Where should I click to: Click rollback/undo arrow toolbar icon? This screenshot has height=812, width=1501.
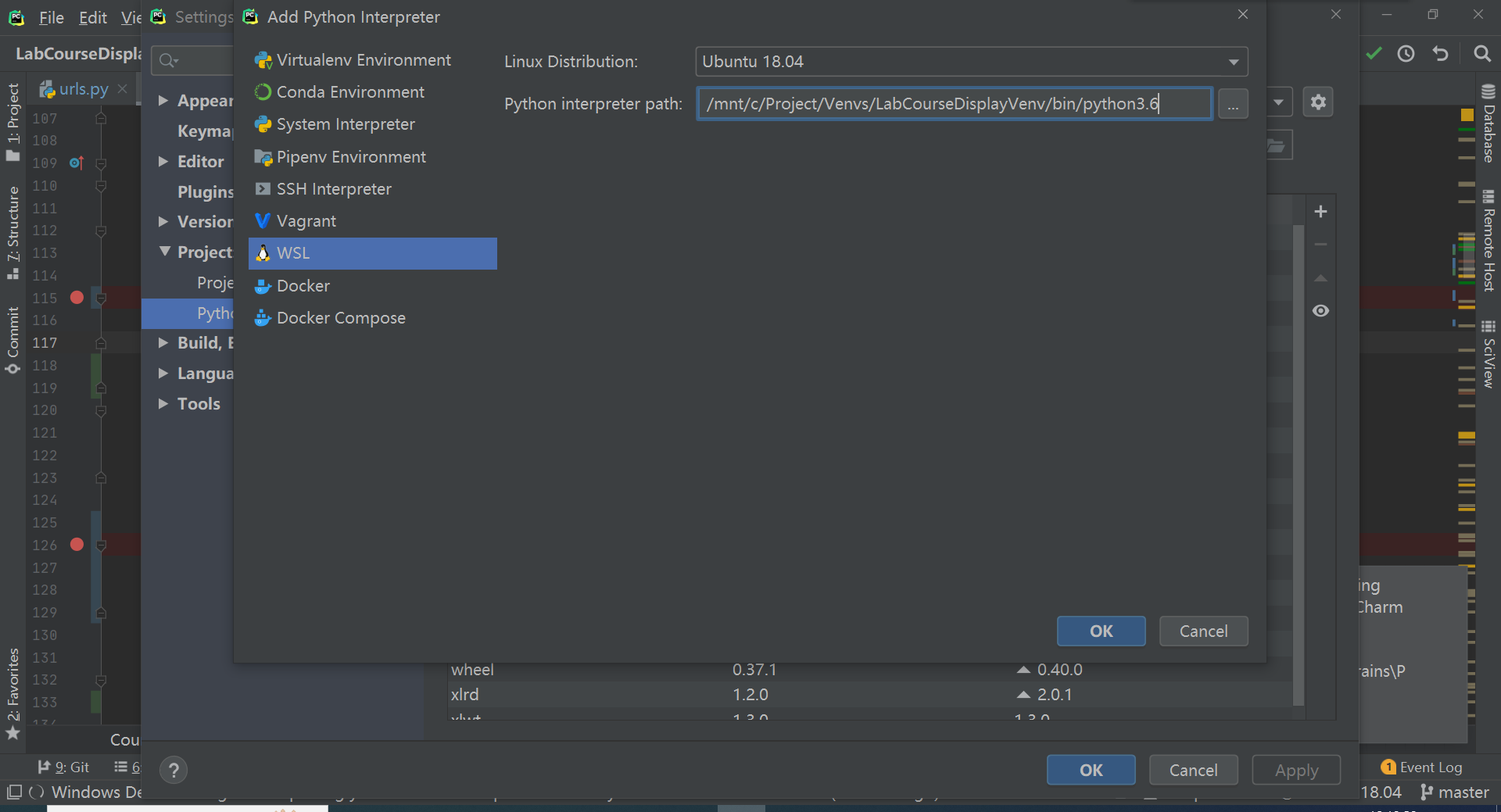click(x=1440, y=53)
